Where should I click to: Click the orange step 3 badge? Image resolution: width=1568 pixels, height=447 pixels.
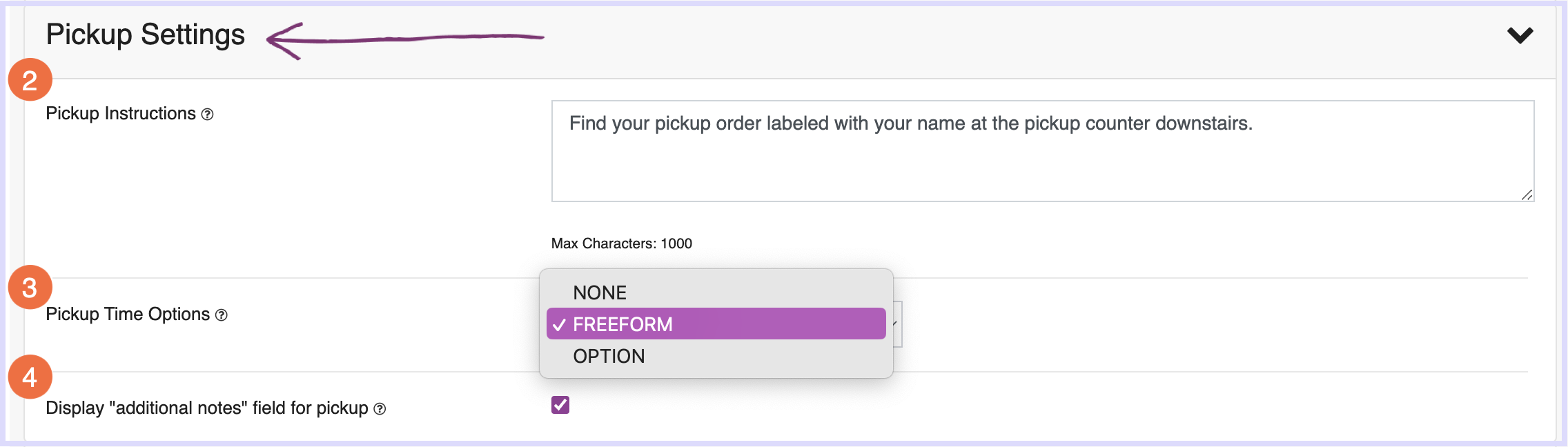tap(30, 287)
